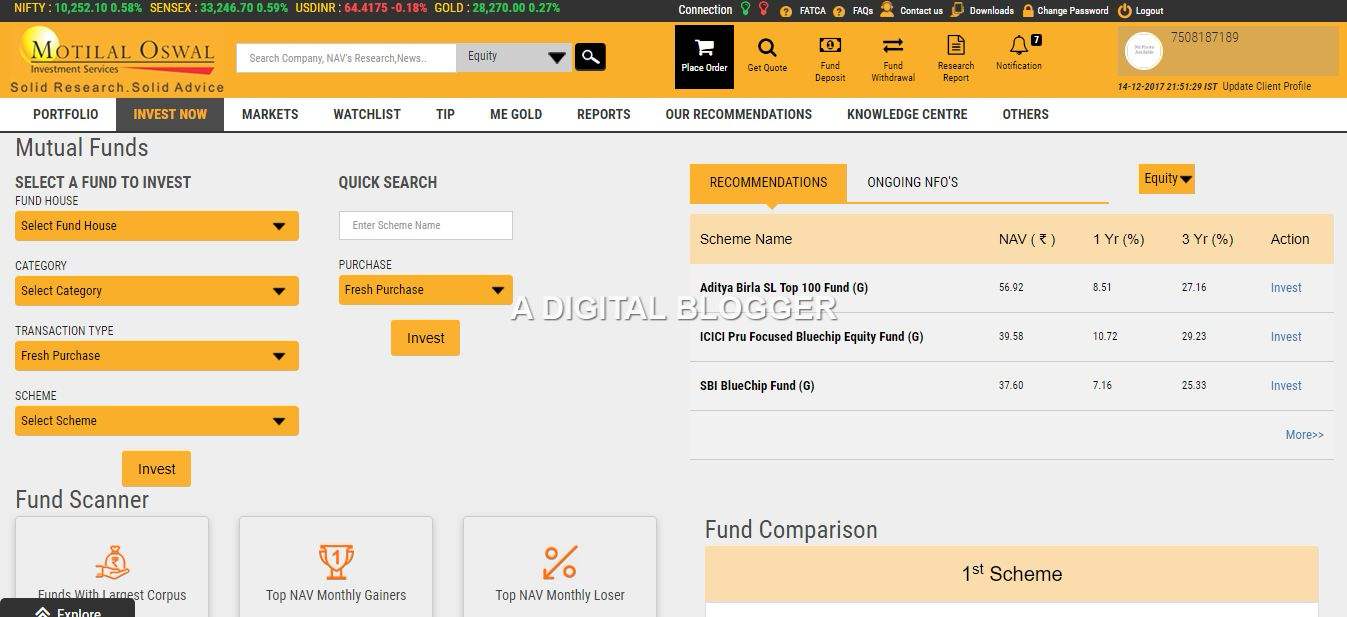The height and width of the screenshot is (617, 1347).
Task: Click the More>> recommendations link
Action: (1304, 435)
